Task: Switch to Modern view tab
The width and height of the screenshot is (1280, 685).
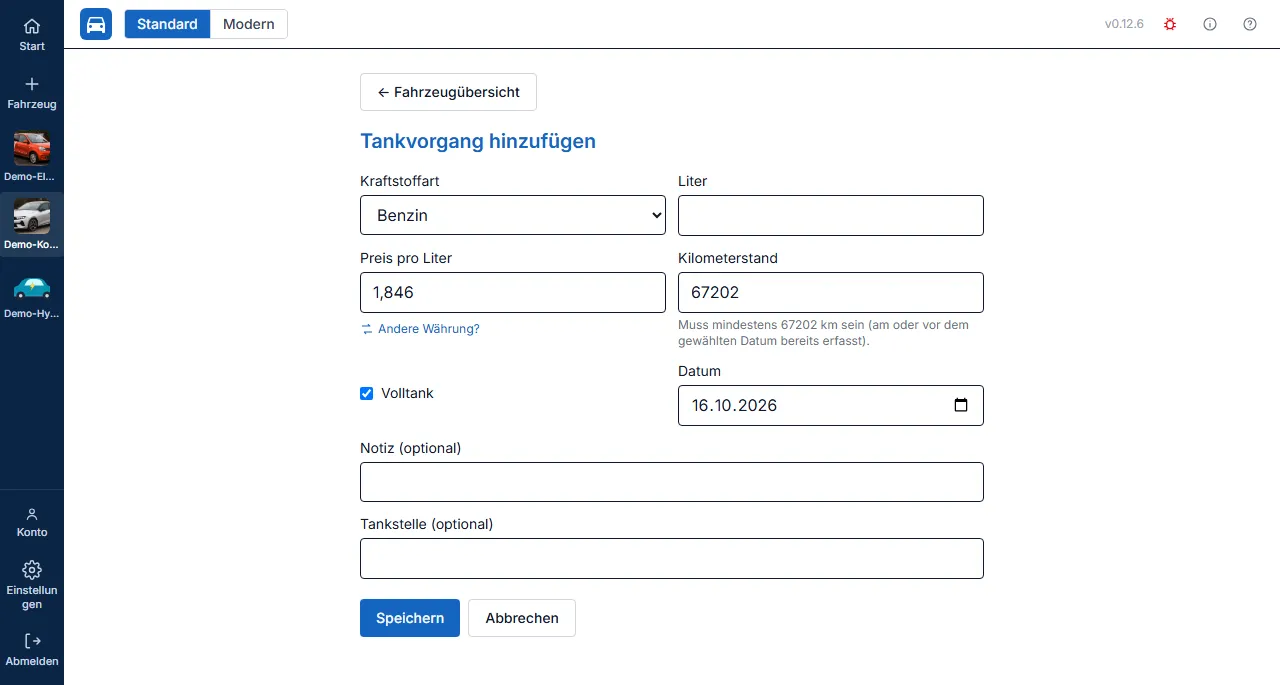Action: [249, 24]
